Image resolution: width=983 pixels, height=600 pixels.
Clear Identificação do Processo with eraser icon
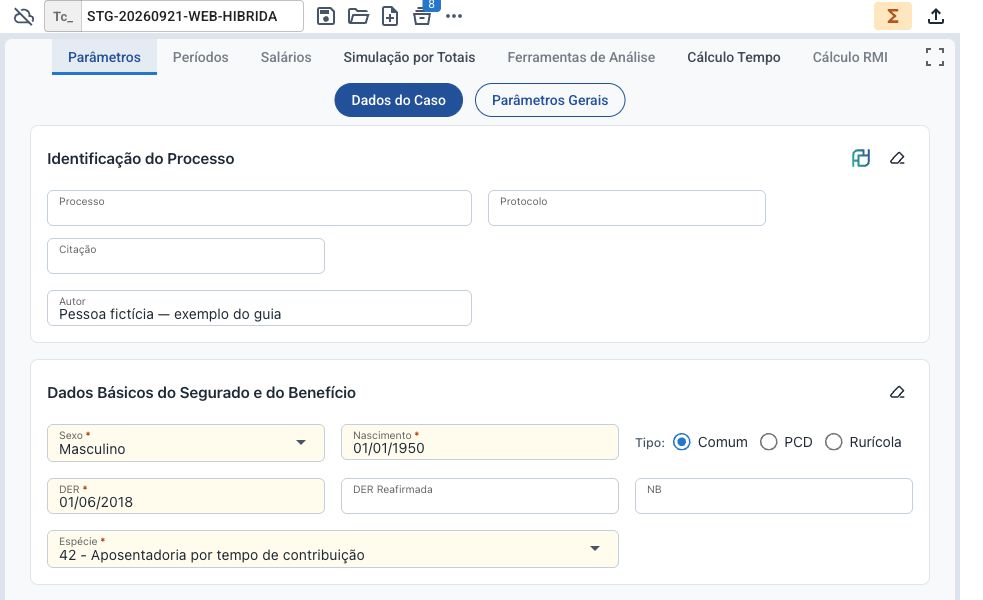coord(897,158)
